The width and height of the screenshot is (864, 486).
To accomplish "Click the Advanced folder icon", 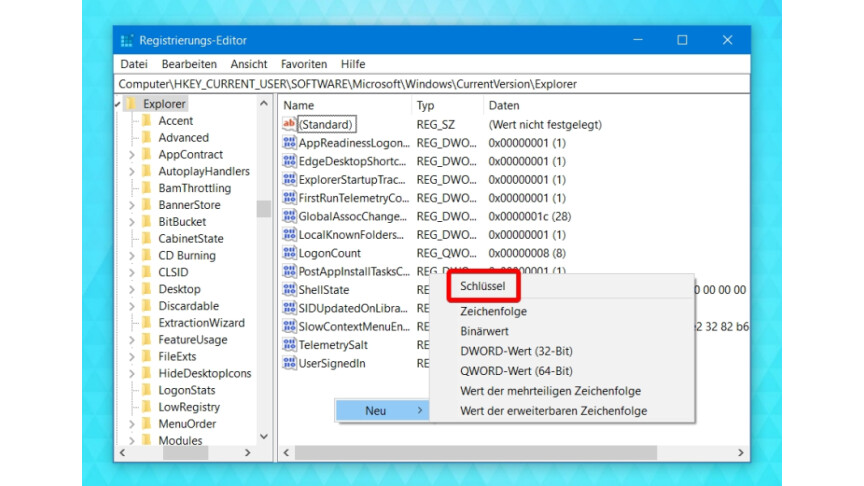I will (x=147, y=137).
